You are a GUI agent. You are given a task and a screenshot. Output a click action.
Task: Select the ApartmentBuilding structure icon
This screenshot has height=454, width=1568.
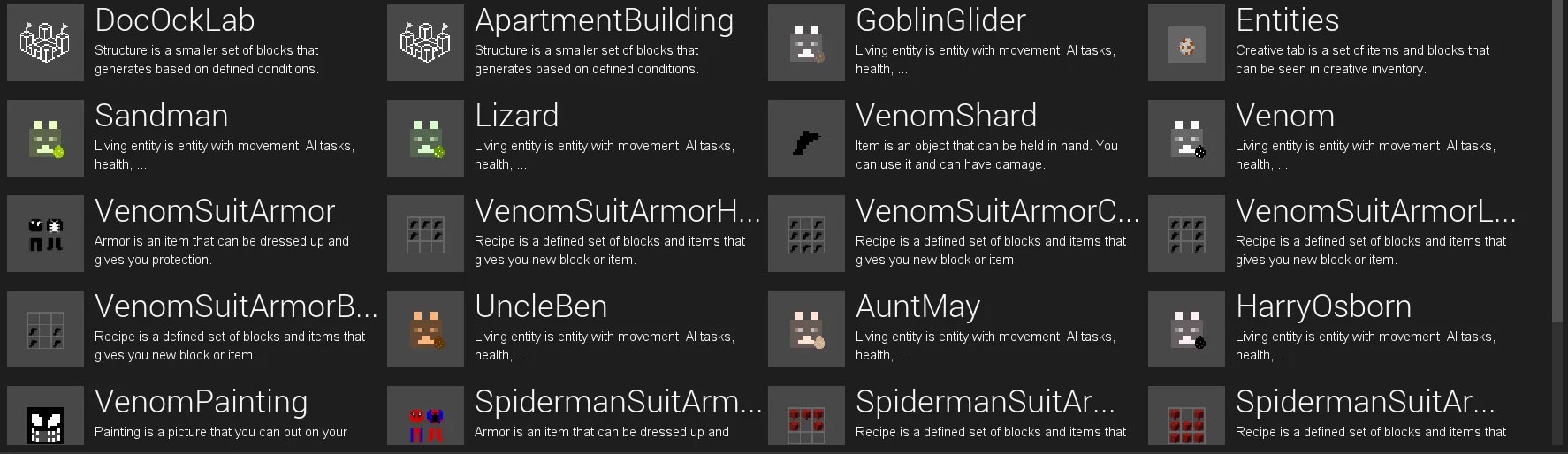click(x=425, y=42)
